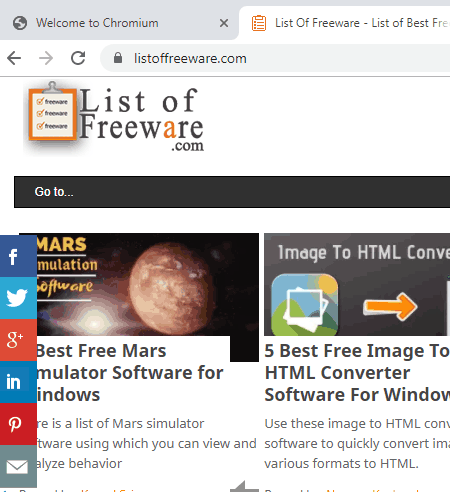450x492 pixels.
Task: Share the page on LinkedIn
Action: pos(18,382)
